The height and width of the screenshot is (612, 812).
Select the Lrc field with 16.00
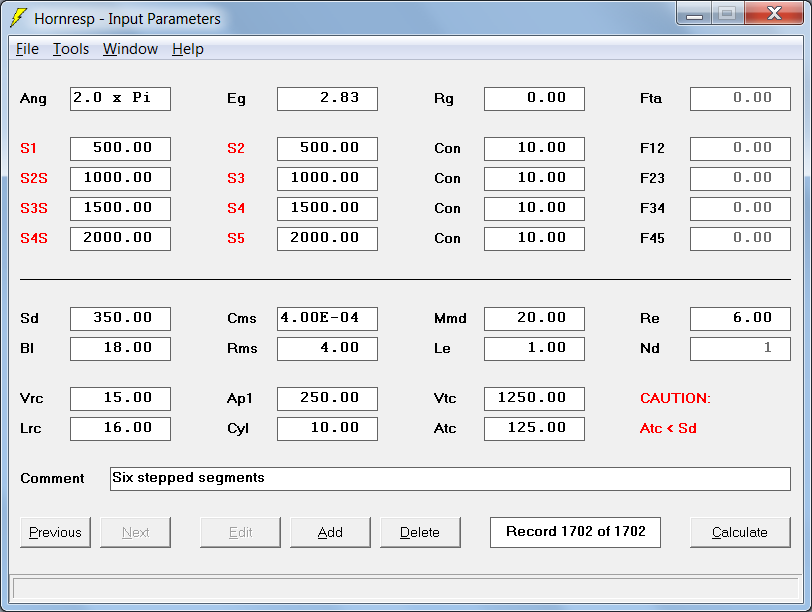(120, 428)
